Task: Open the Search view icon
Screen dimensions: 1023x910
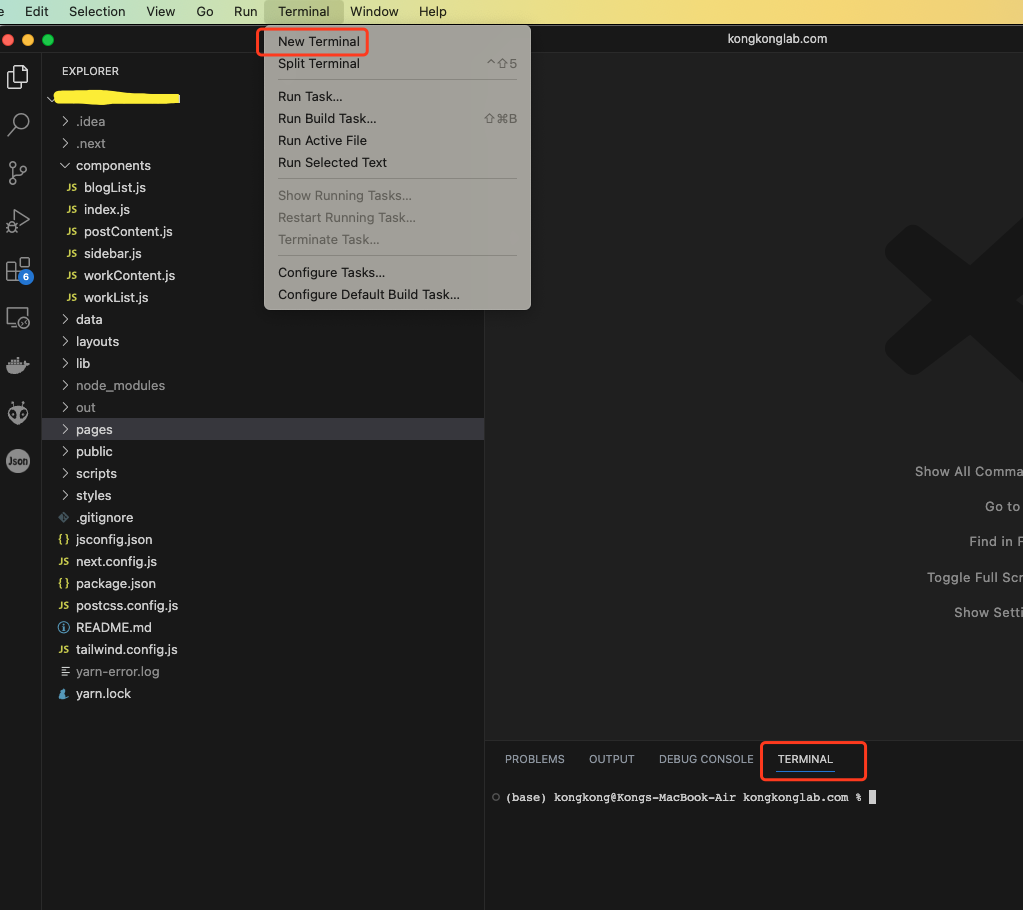Action: [18, 125]
